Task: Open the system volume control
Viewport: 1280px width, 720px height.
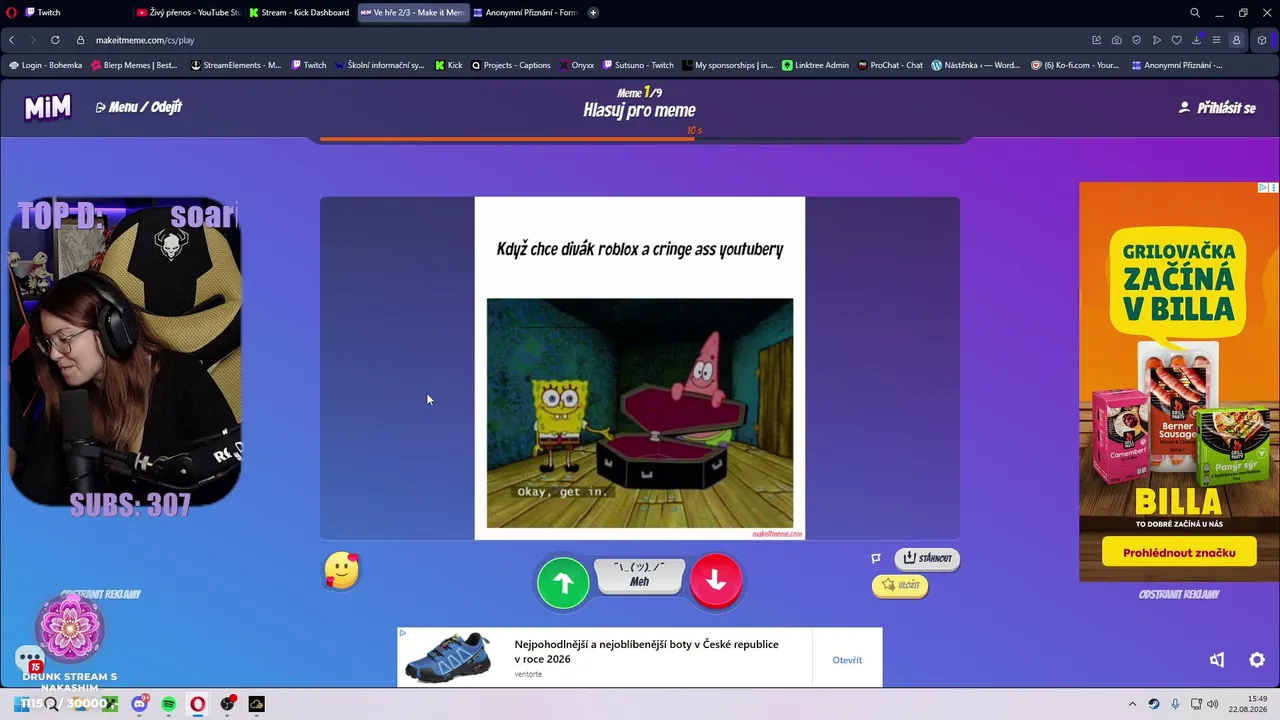Action: [x=1212, y=704]
